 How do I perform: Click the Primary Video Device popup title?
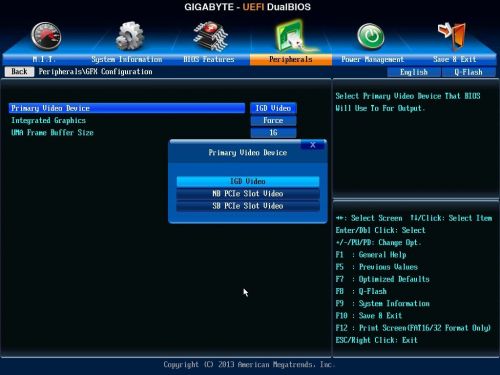tap(248, 153)
